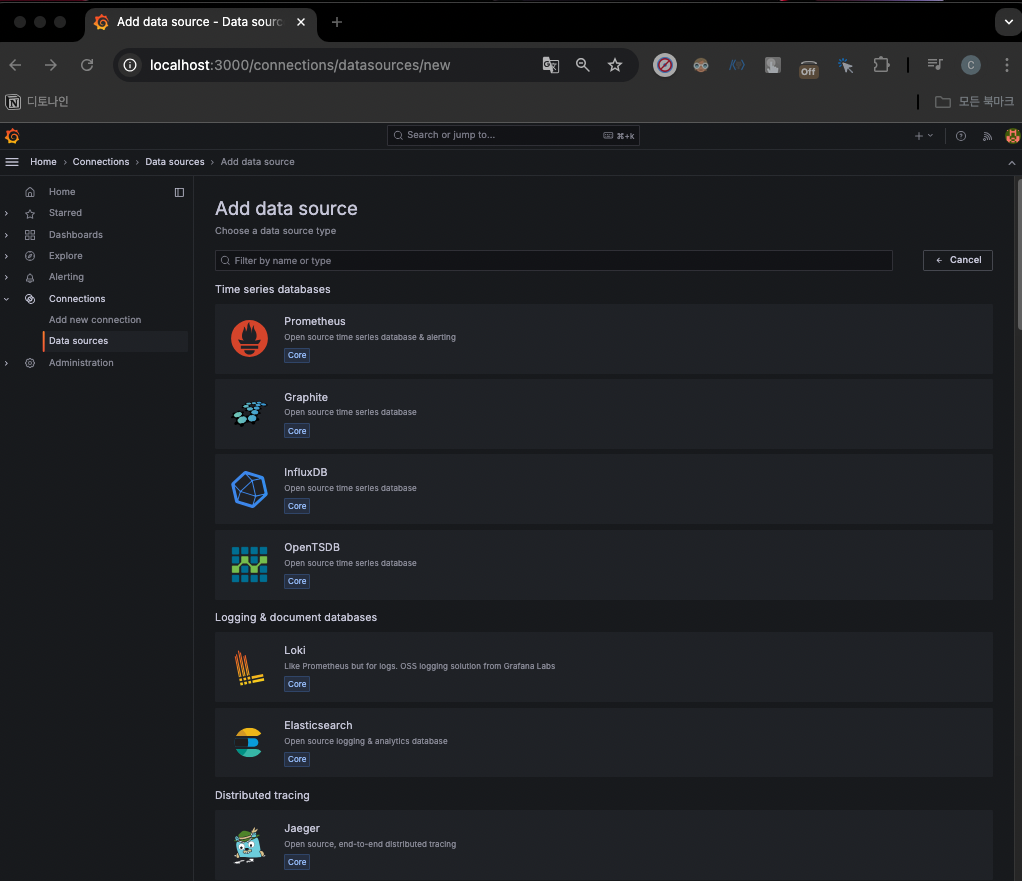Image resolution: width=1022 pixels, height=881 pixels.
Task: Open the Prometheus data source logo
Action: click(250, 338)
